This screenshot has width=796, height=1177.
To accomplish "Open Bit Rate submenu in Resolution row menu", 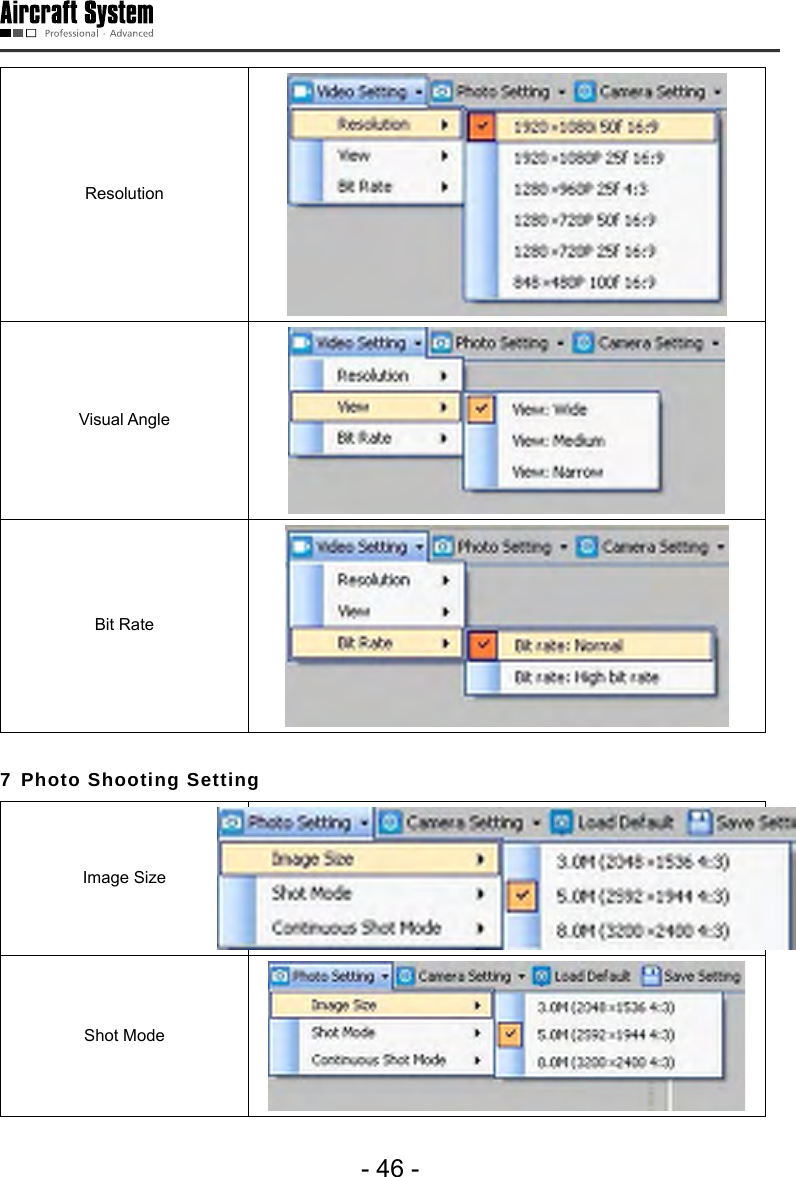I will [375, 186].
